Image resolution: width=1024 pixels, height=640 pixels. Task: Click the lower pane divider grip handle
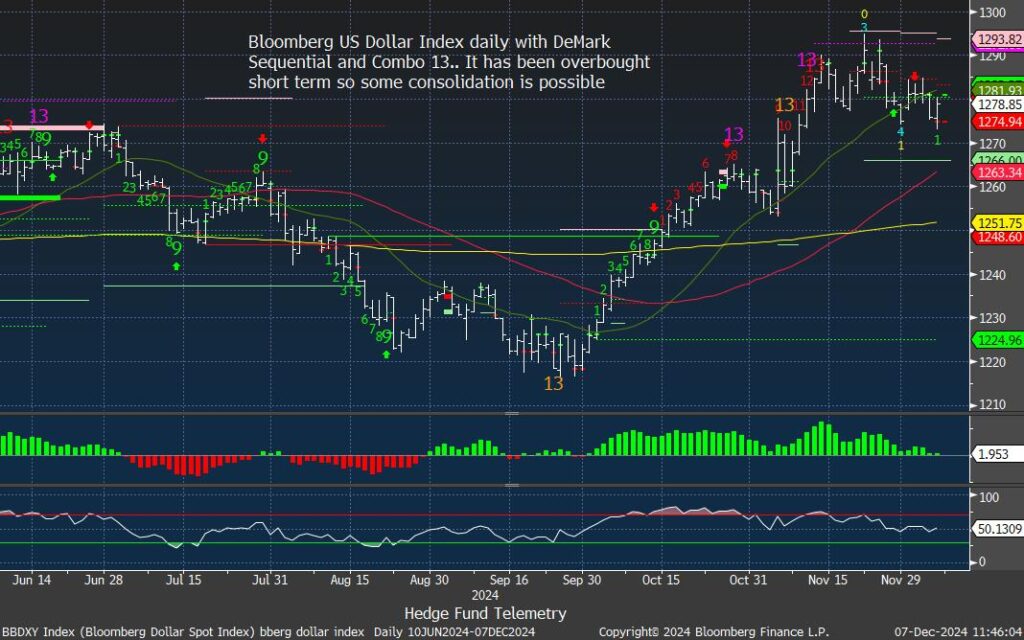pyautogui.click(x=512, y=485)
